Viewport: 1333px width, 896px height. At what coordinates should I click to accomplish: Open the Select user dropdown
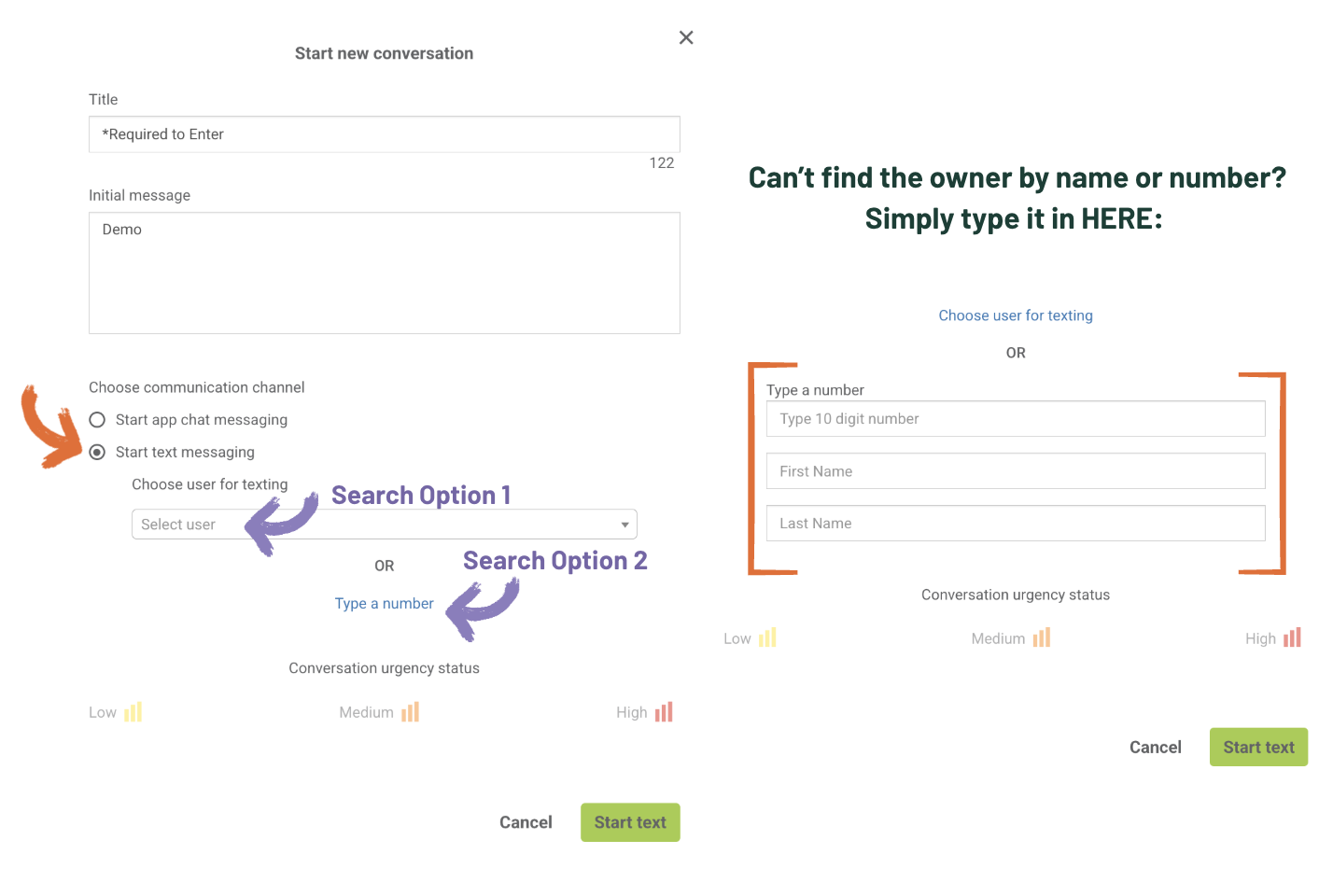(384, 525)
